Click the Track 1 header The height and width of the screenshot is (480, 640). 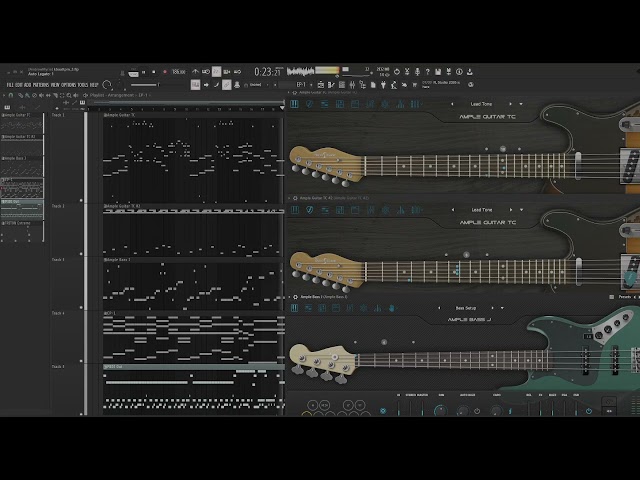coord(67,157)
